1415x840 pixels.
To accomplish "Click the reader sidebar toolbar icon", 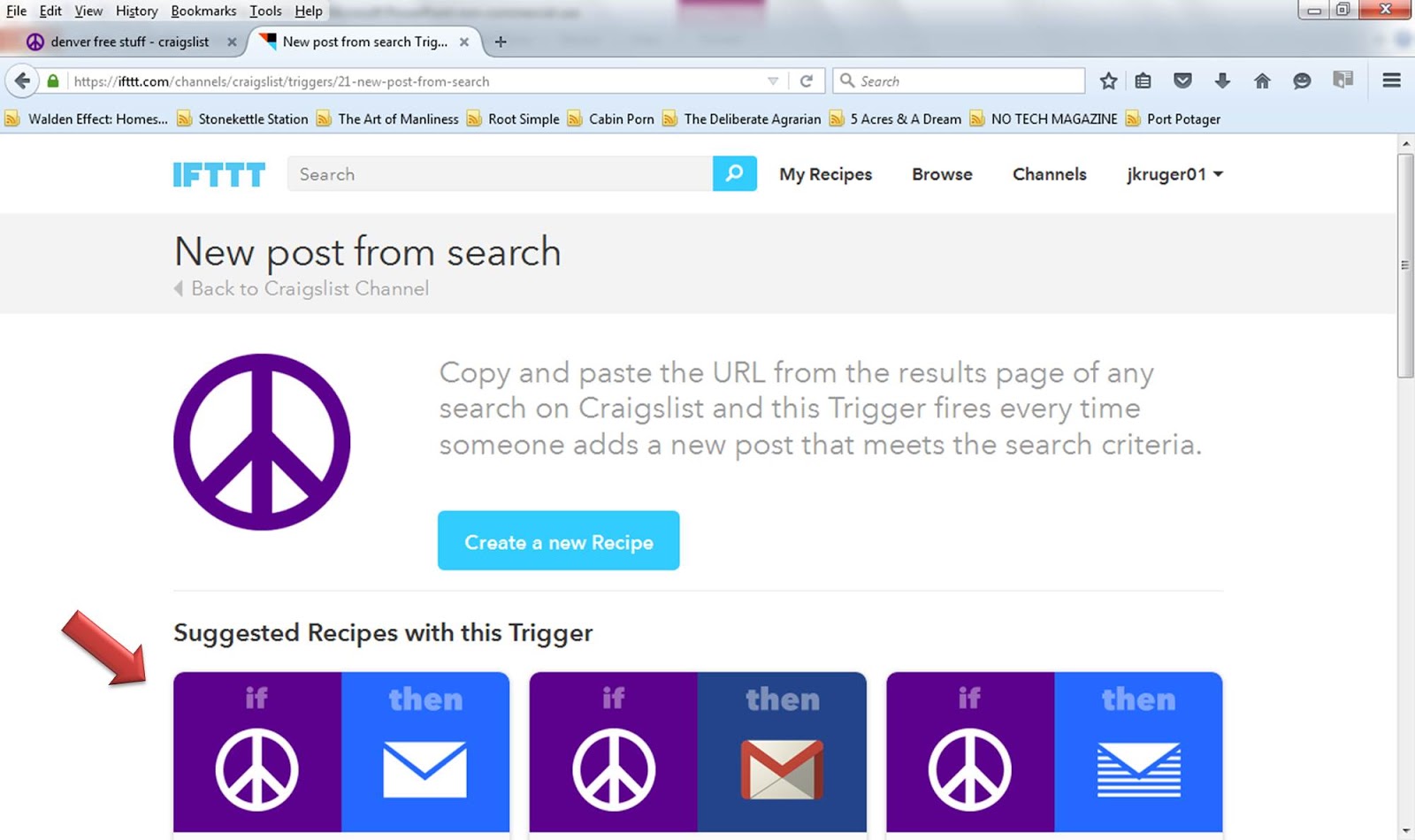I will coord(1343,80).
